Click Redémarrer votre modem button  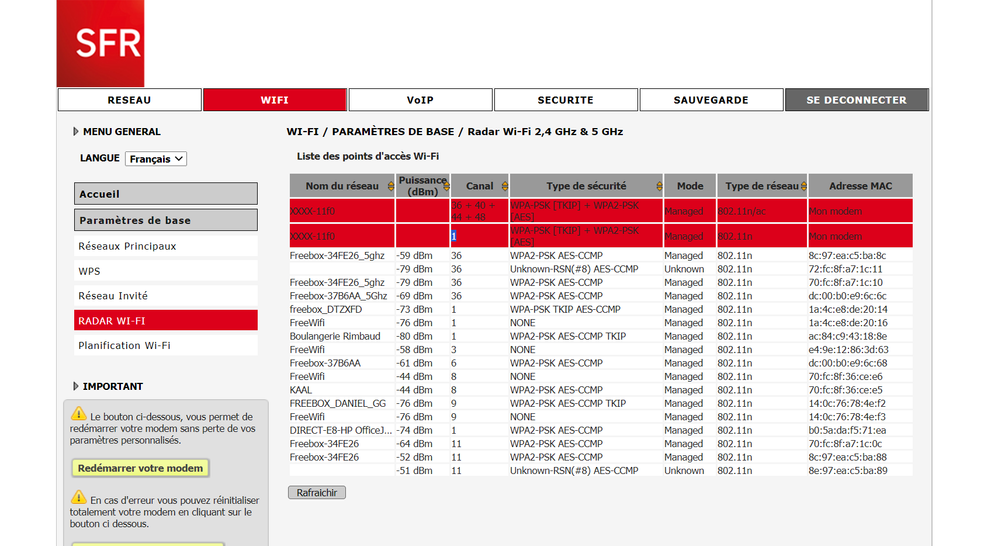click(140, 468)
